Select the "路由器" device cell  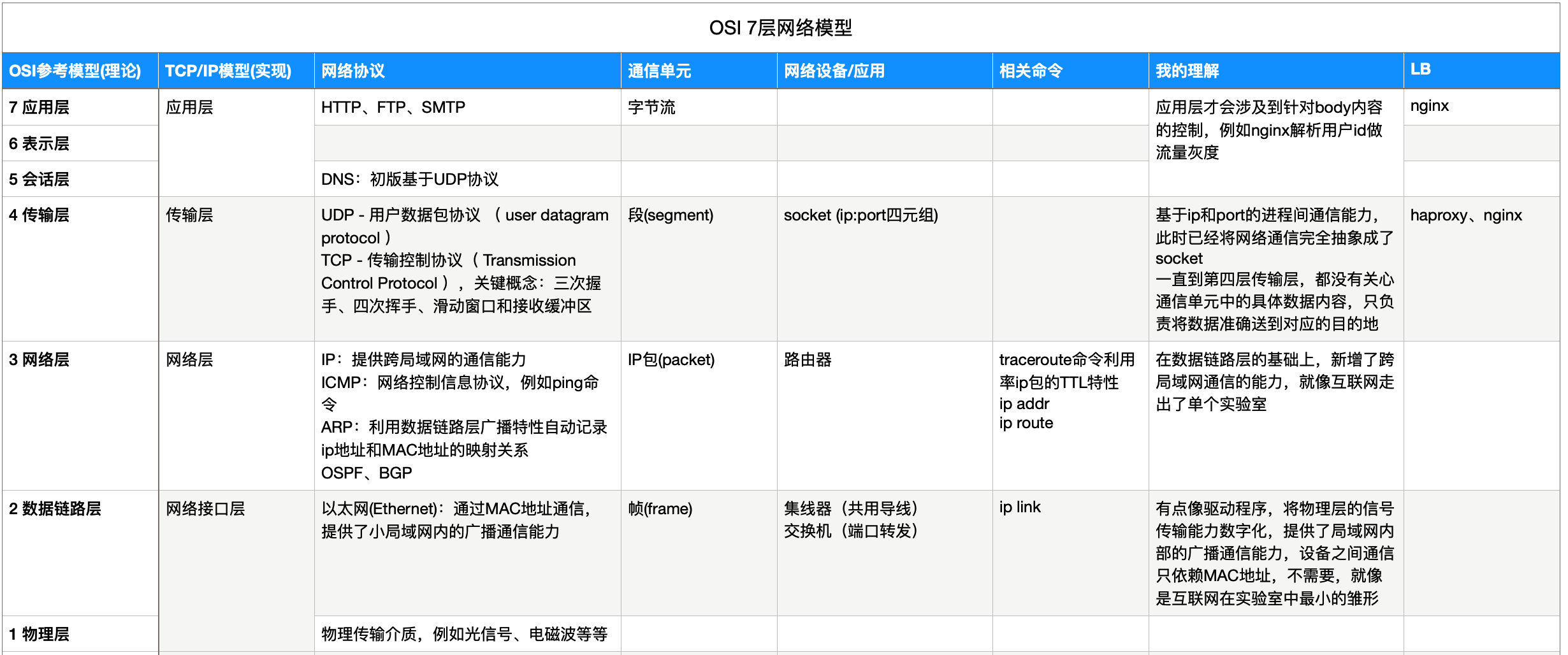click(x=808, y=360)
